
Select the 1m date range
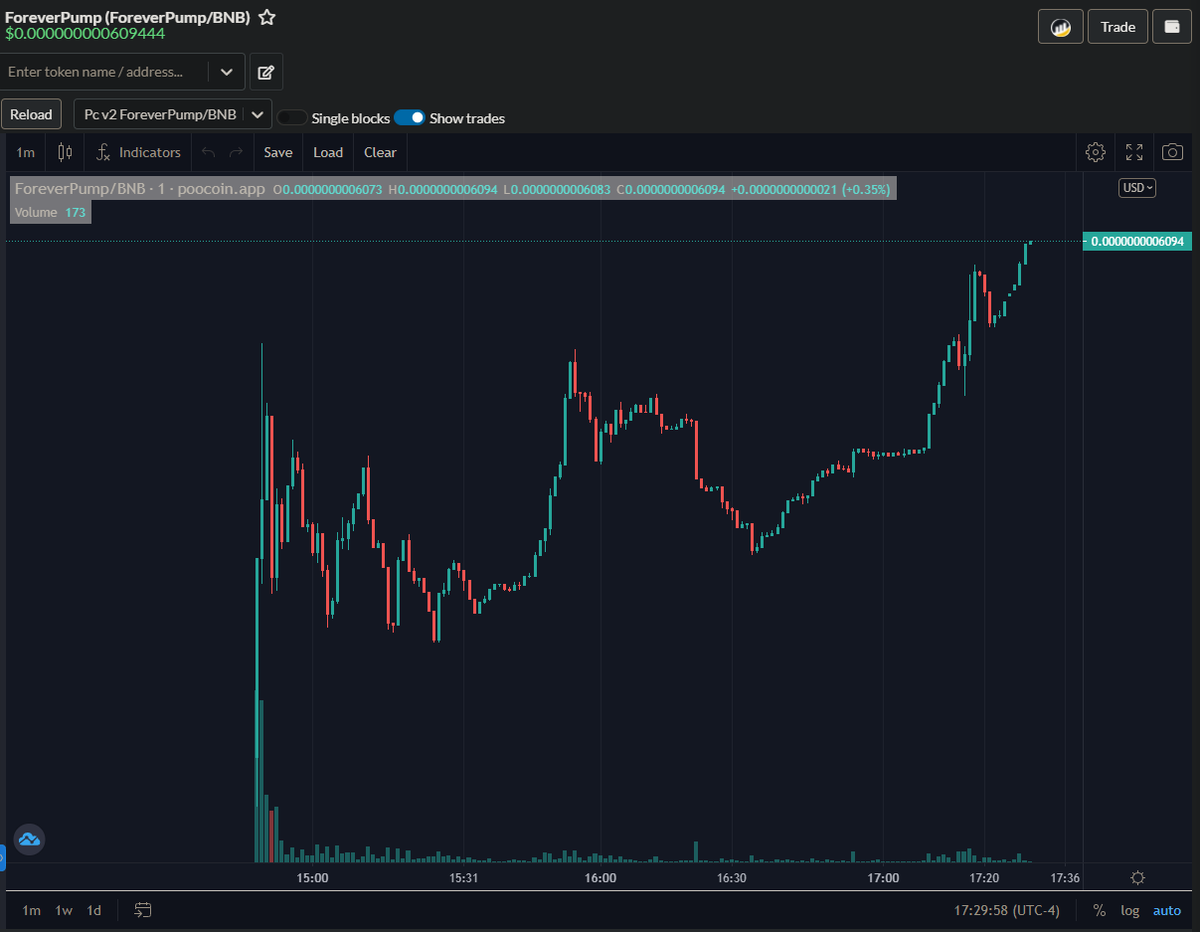pos(32,910)
